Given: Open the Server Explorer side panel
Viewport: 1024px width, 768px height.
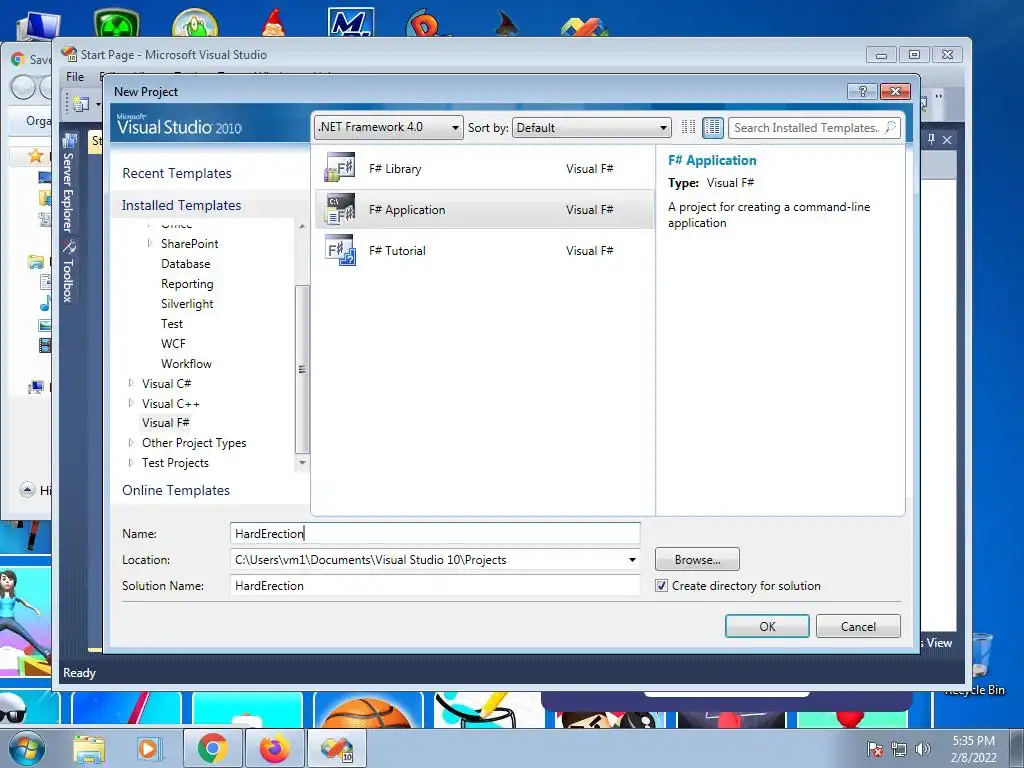Looking at the screenshot, I should point(69,184).
